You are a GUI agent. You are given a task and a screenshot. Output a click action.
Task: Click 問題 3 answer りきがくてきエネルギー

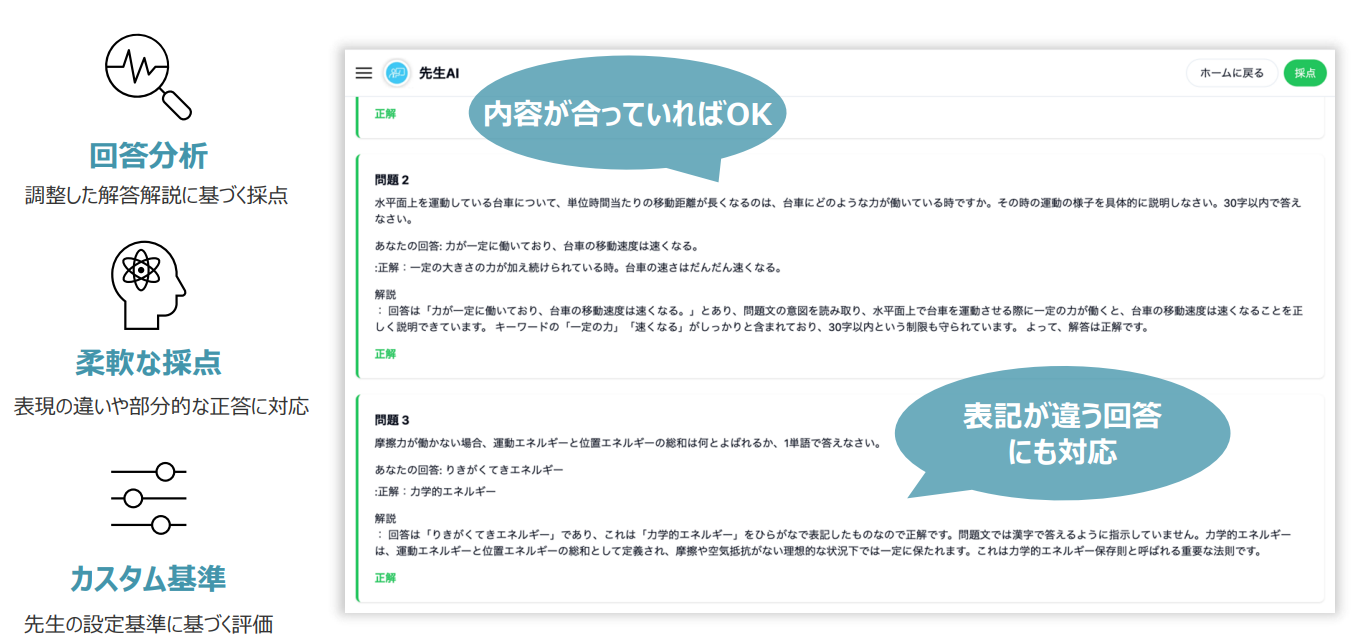469,470
